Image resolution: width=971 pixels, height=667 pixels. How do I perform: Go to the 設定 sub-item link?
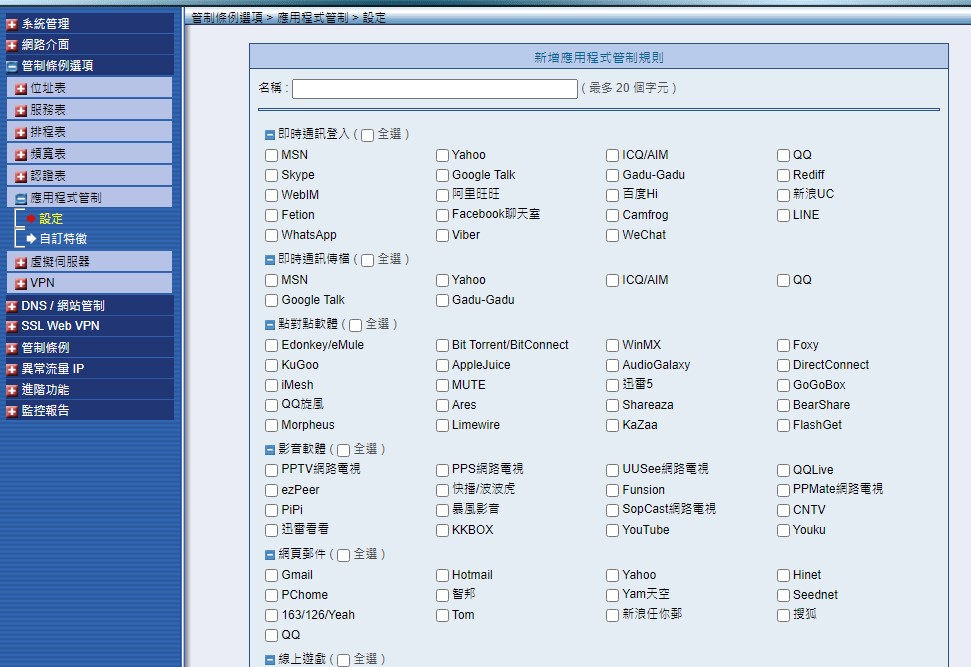pos(51,219)
